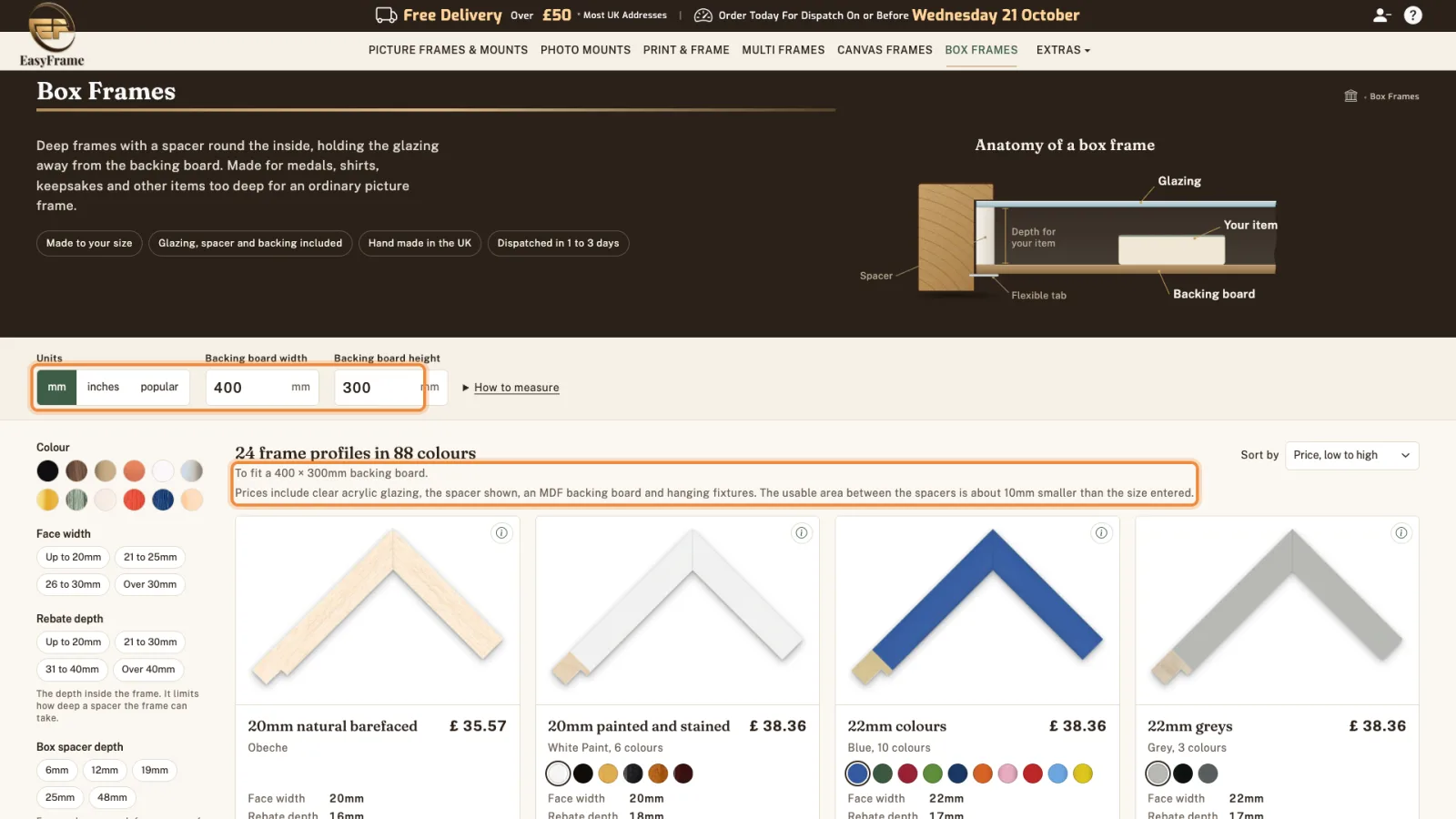The width and height of the screenshot is (1456, 819).
Task: Filter rebate depth Up to 20mm
Action: point(74,642)
